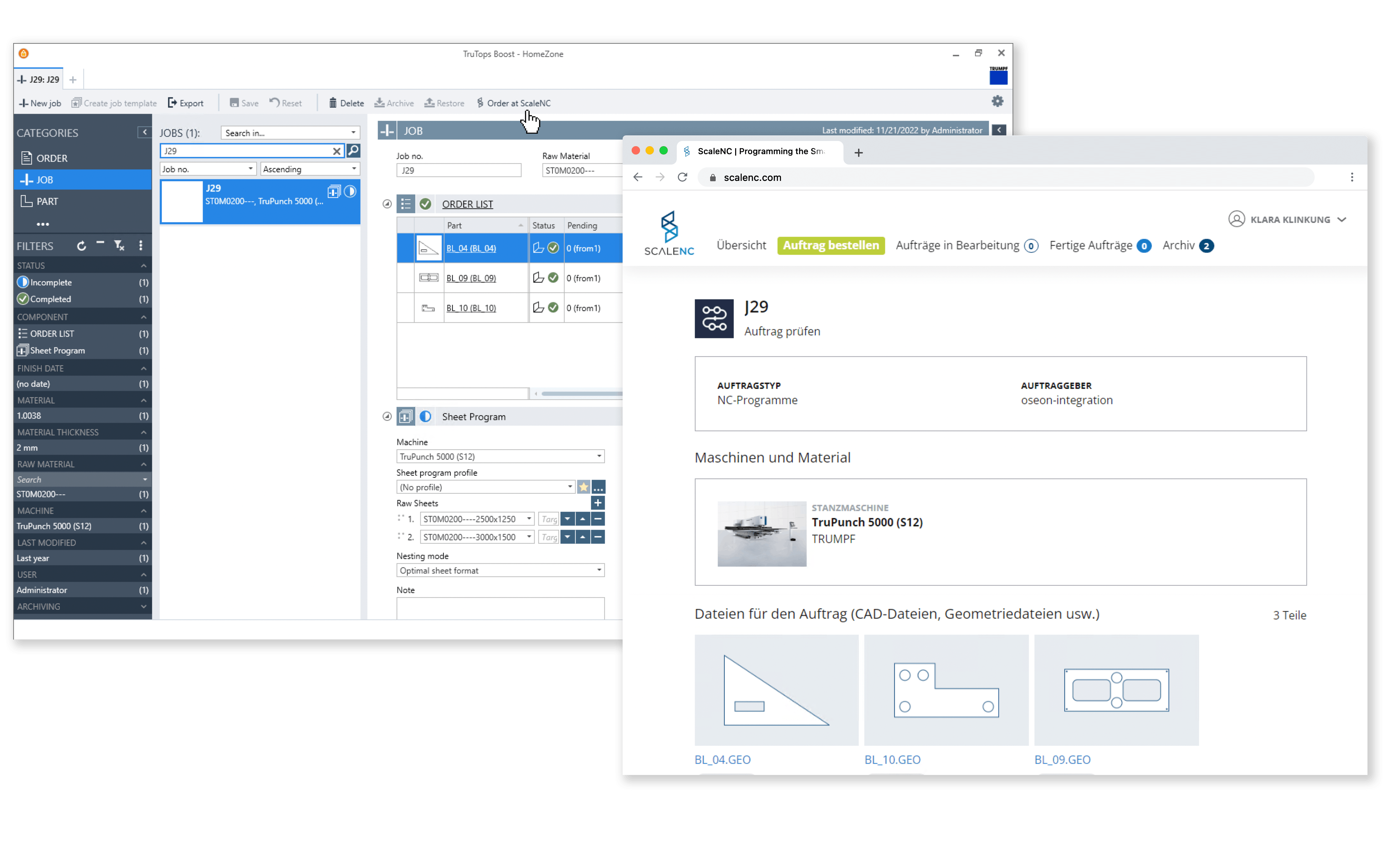The image size is (1389, 868).
Task: Click J29: J29 tab
Action: tap(39, 80)
